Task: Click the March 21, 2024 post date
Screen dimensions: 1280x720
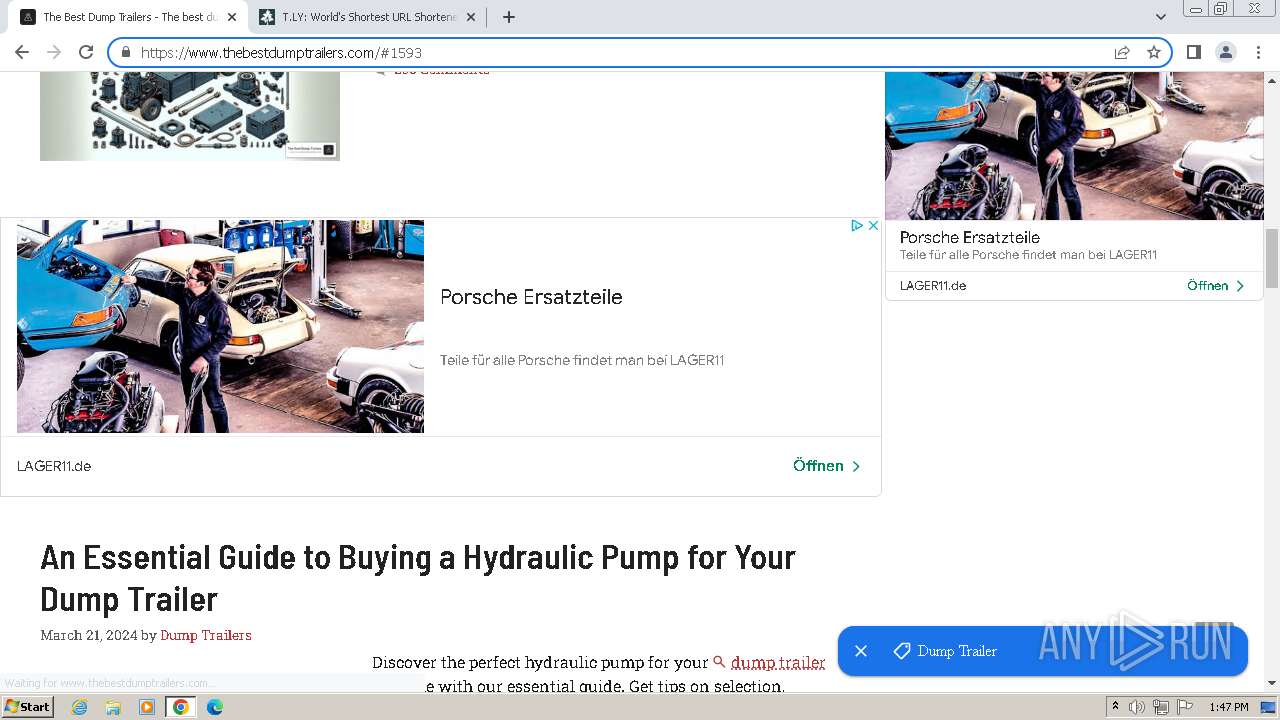Action: 88,635
